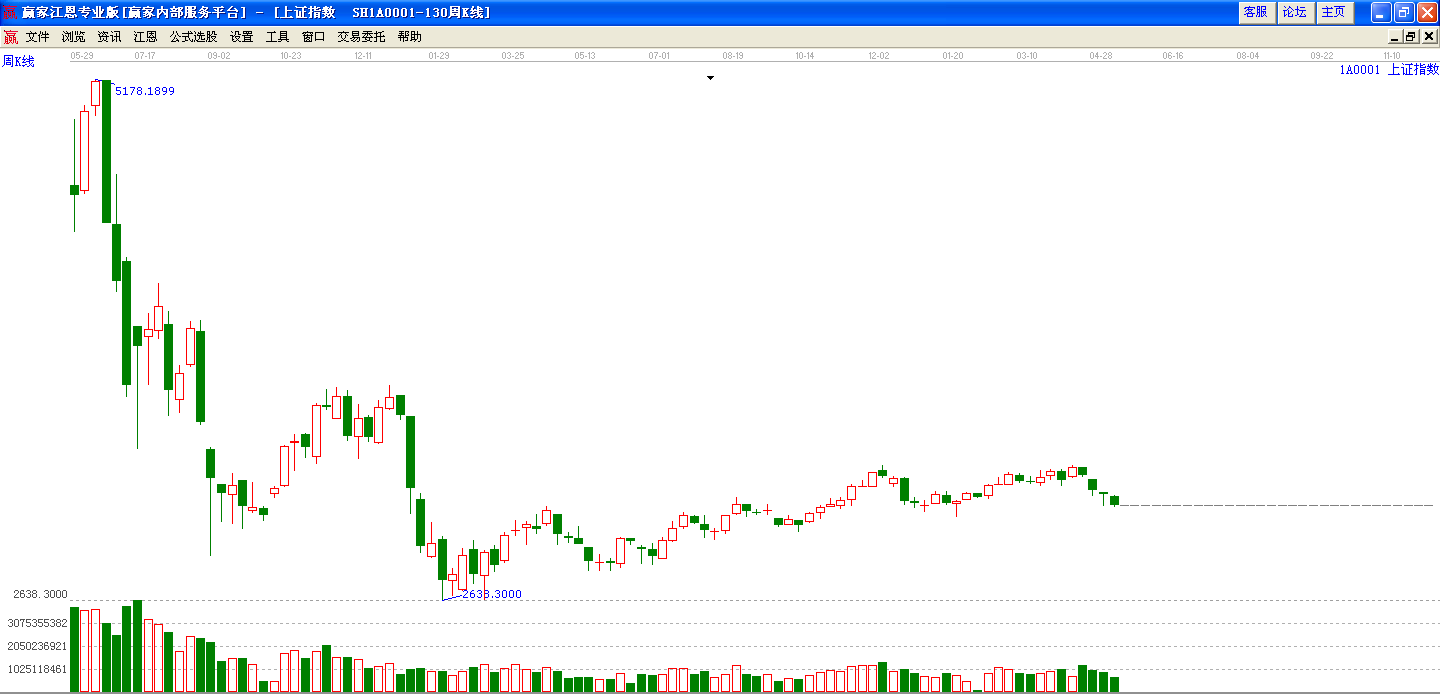Viewport: 1440px width, 697px height.
Task: Click the 01-29 date on time axis
Action: 438,56
